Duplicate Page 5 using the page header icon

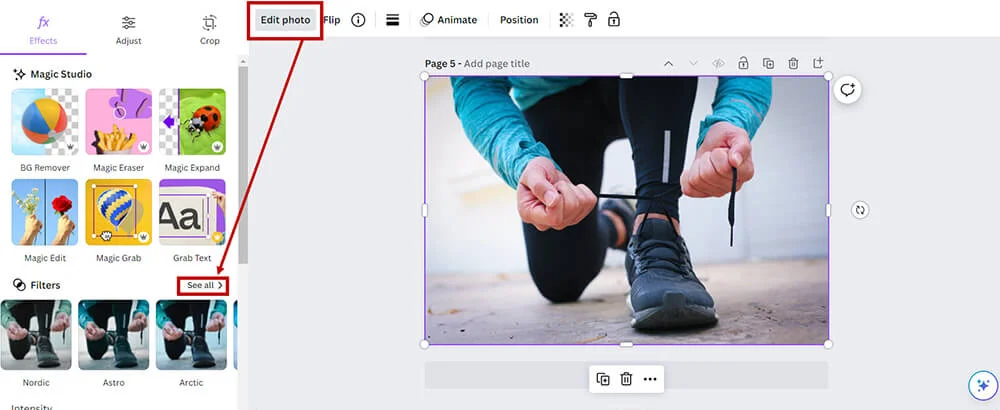click(x=768, y=64)
